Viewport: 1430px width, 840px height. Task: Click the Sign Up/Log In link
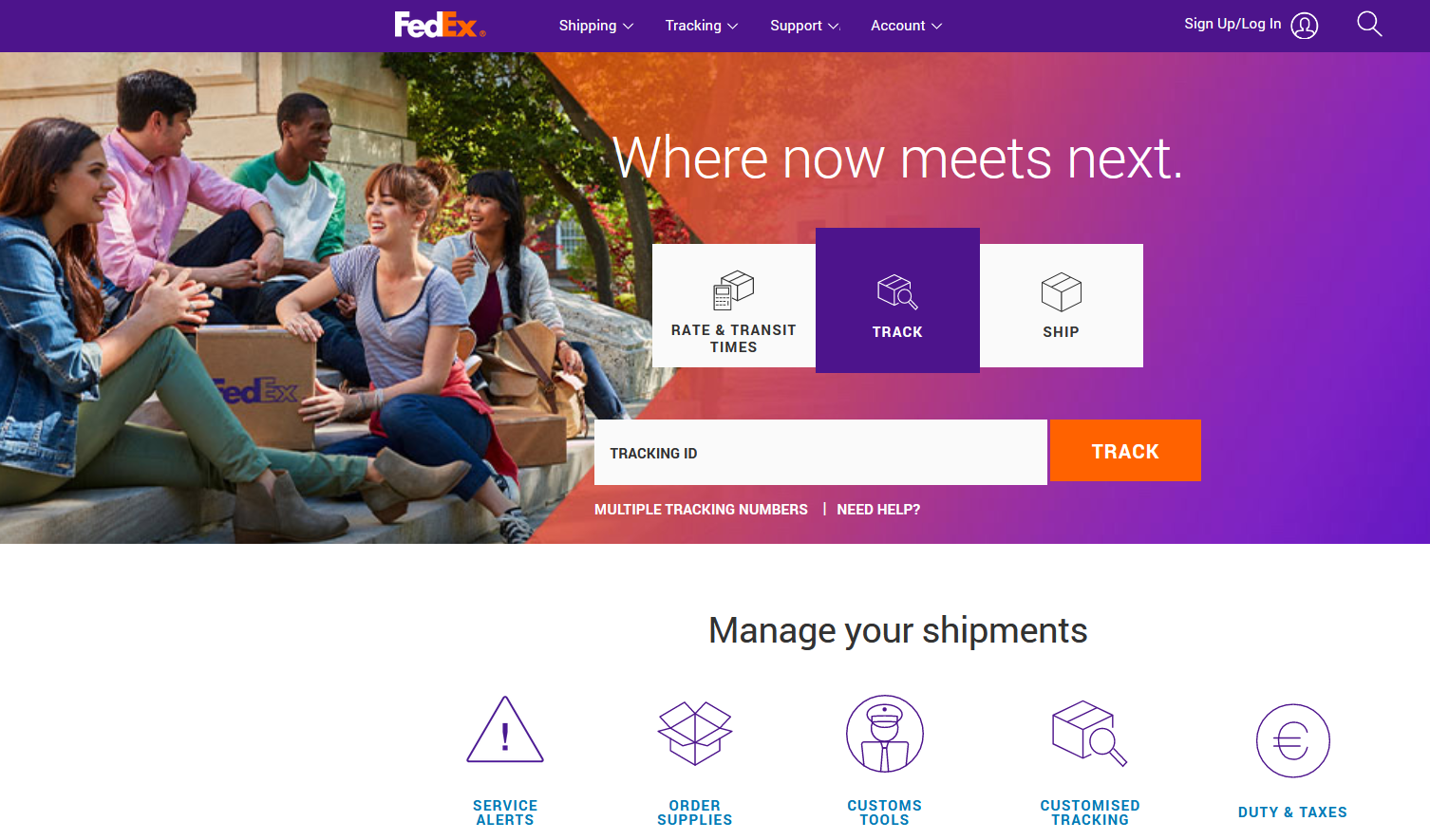point(1232,24)
